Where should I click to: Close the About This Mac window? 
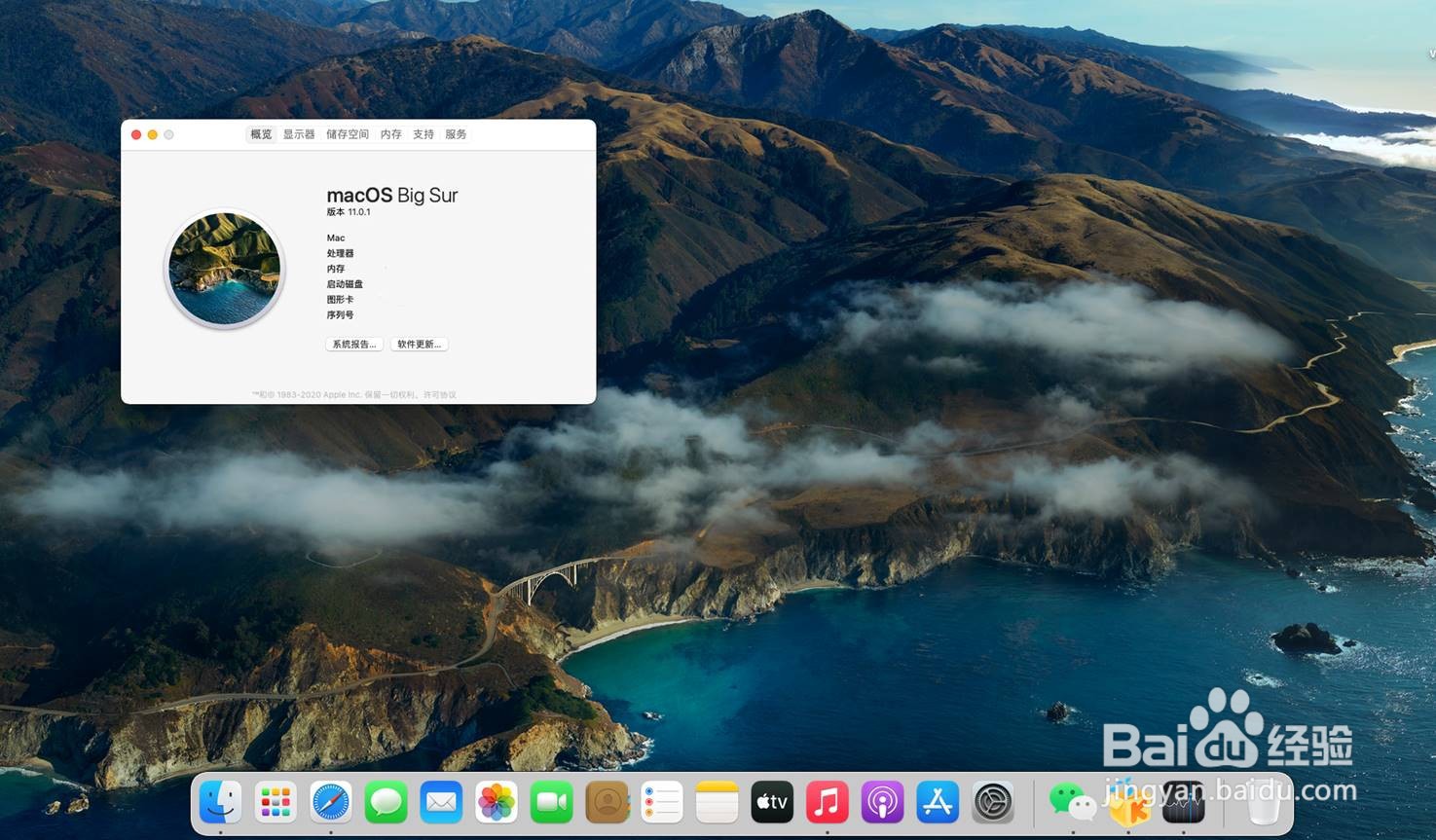(136, 134)
